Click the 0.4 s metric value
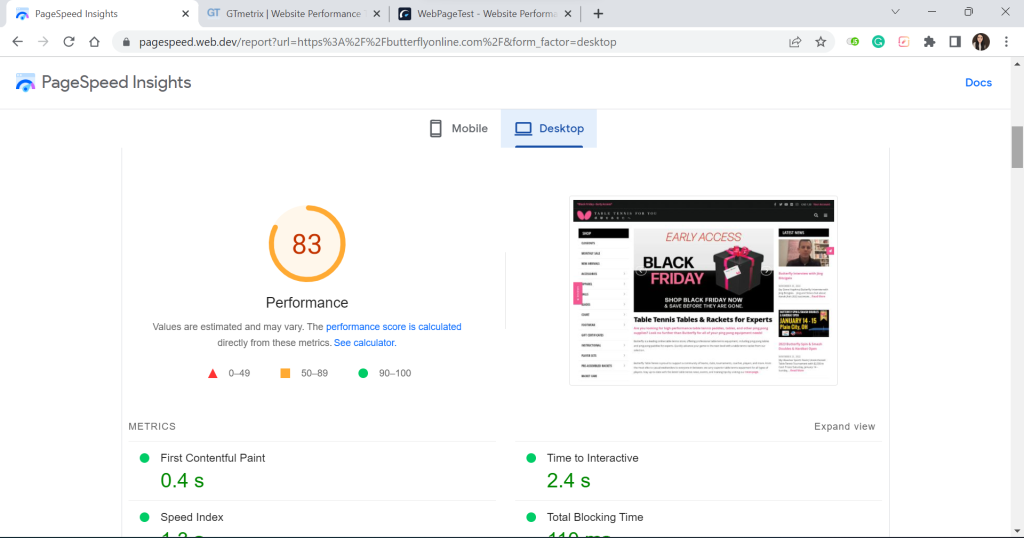Image resolution: width=1024 pixels, height=538 pixels. pyautogui.click(x=182, y=481)
